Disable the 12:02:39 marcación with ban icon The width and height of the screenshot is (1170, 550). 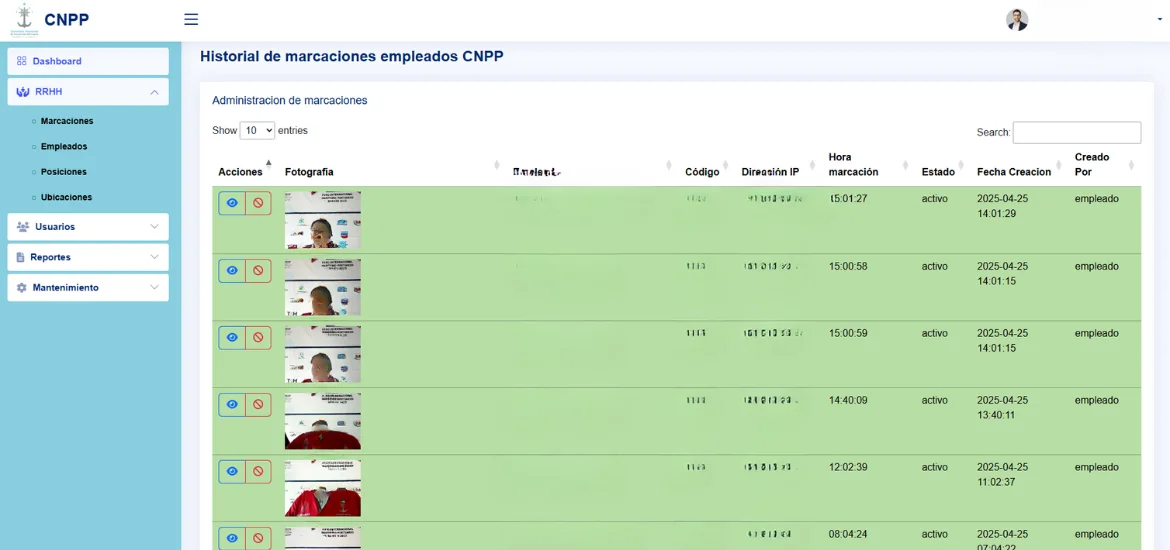[258, 472]
